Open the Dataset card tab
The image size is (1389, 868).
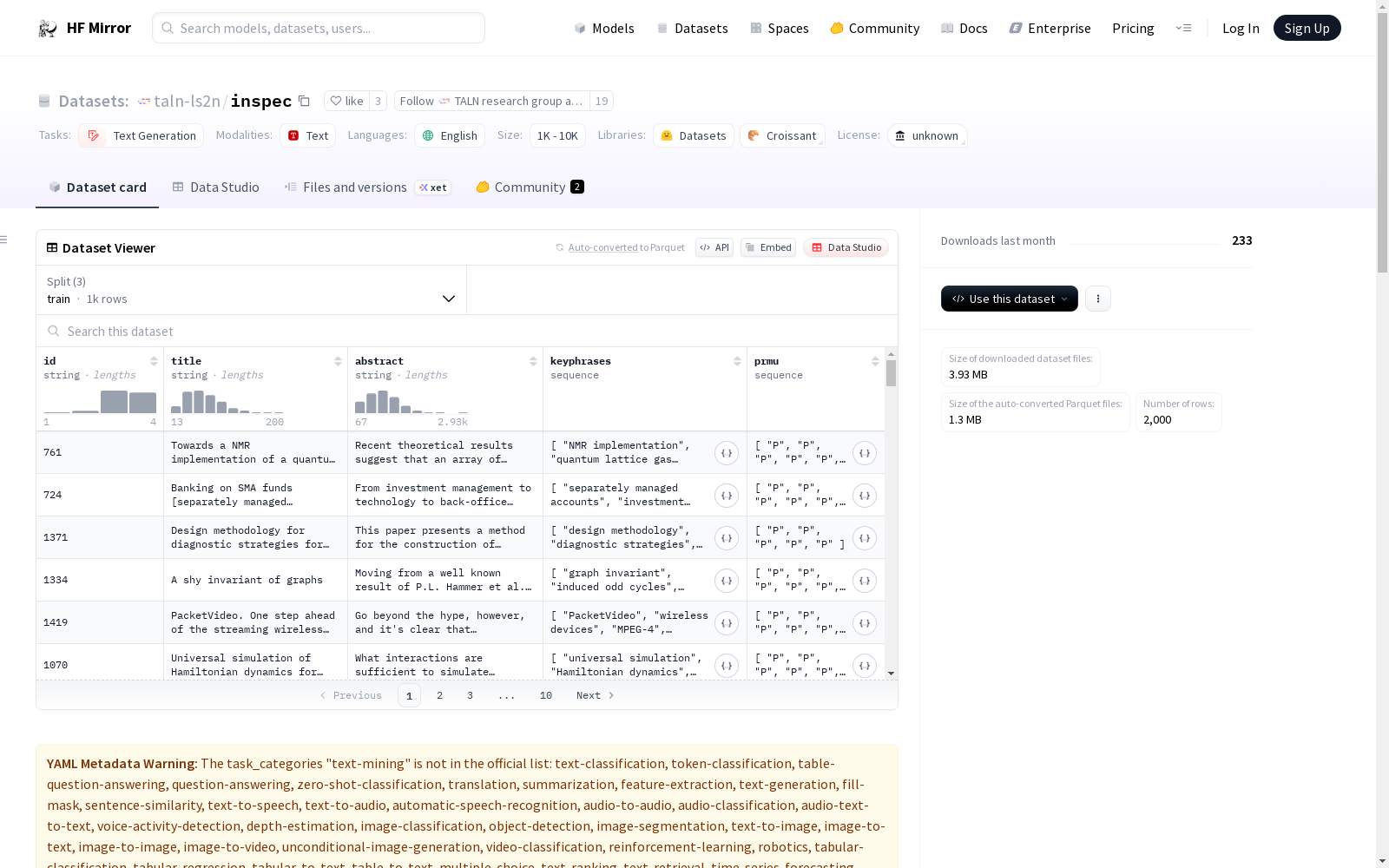point(97,187)
